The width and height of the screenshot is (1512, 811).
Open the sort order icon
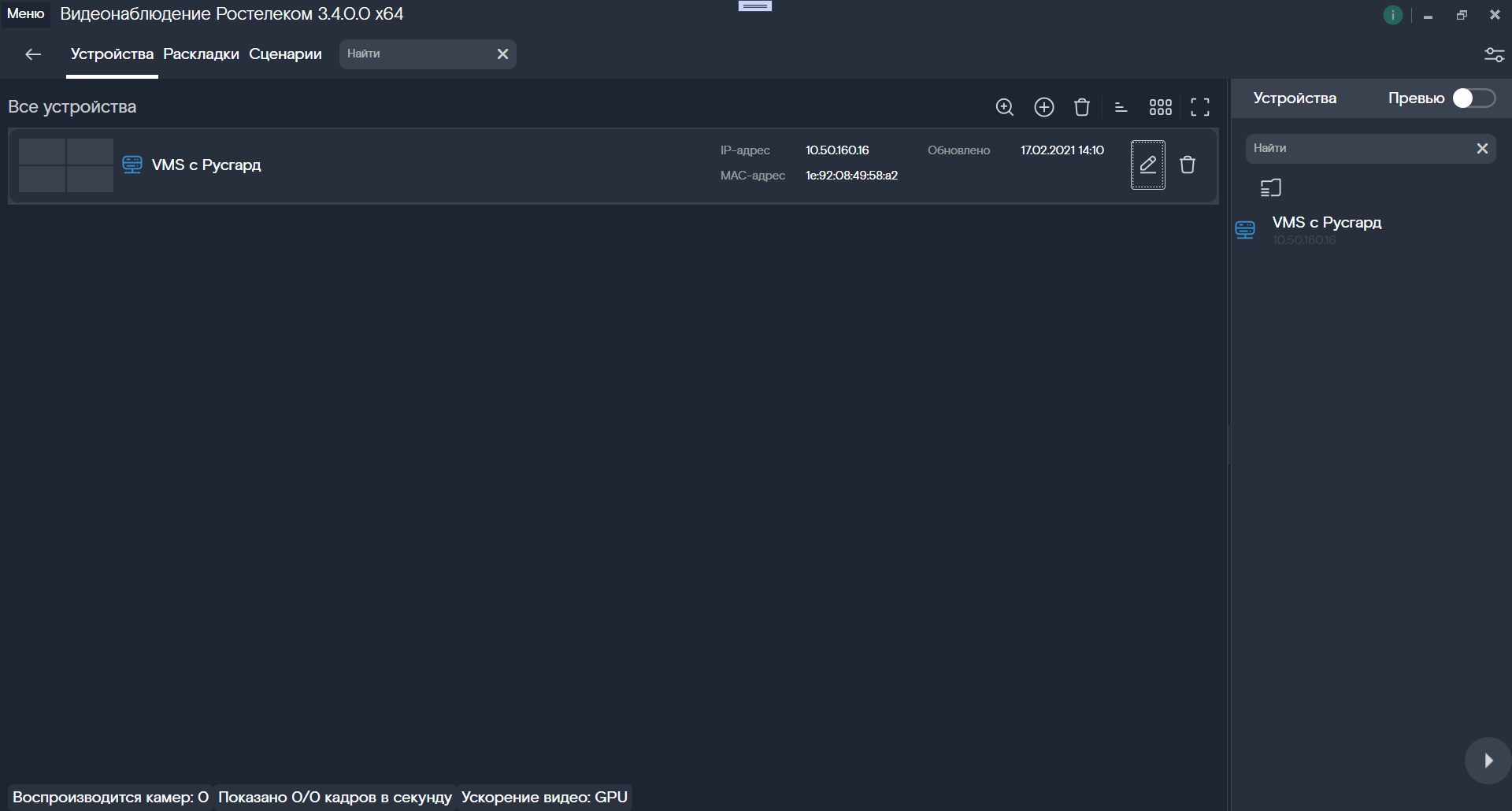pyautogui.click(x=1121, y=107)
